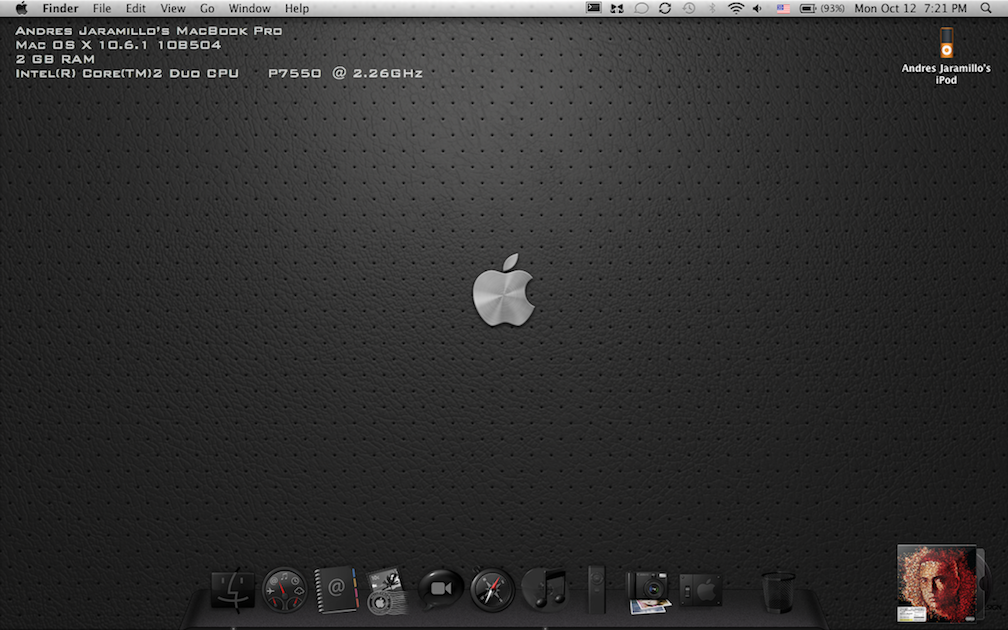1008x630 pixels.
Task: Launch iTunes from the Dock
Action: [x=545, y=589]
